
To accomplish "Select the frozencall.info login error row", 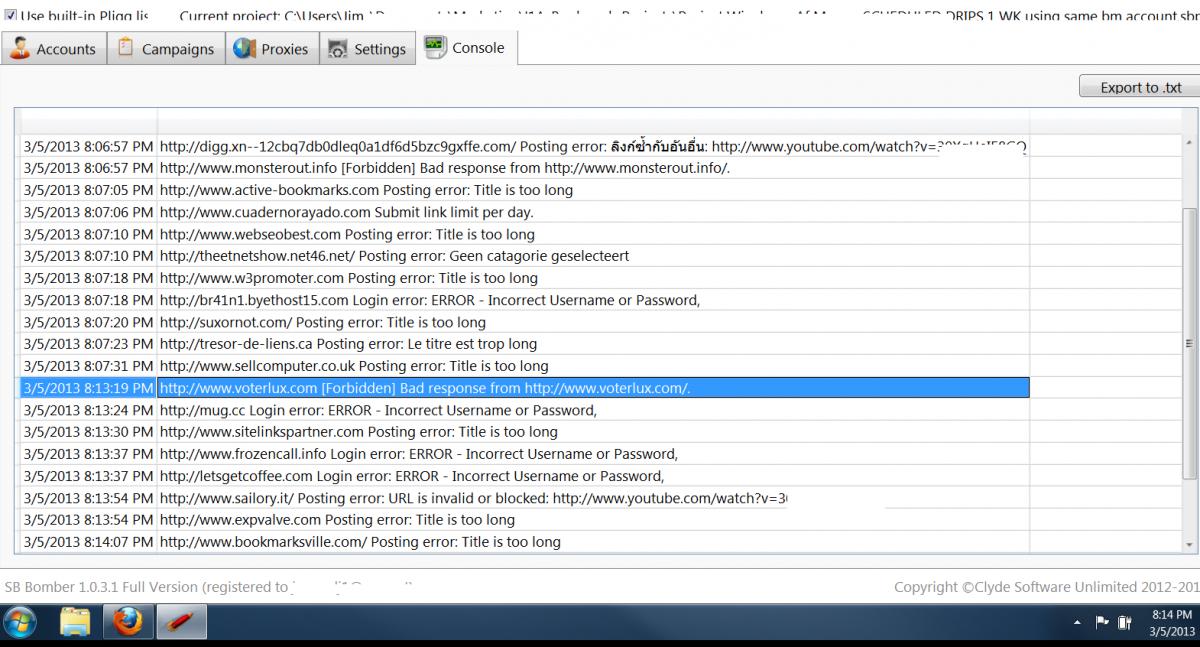I will tap(525, 454).
